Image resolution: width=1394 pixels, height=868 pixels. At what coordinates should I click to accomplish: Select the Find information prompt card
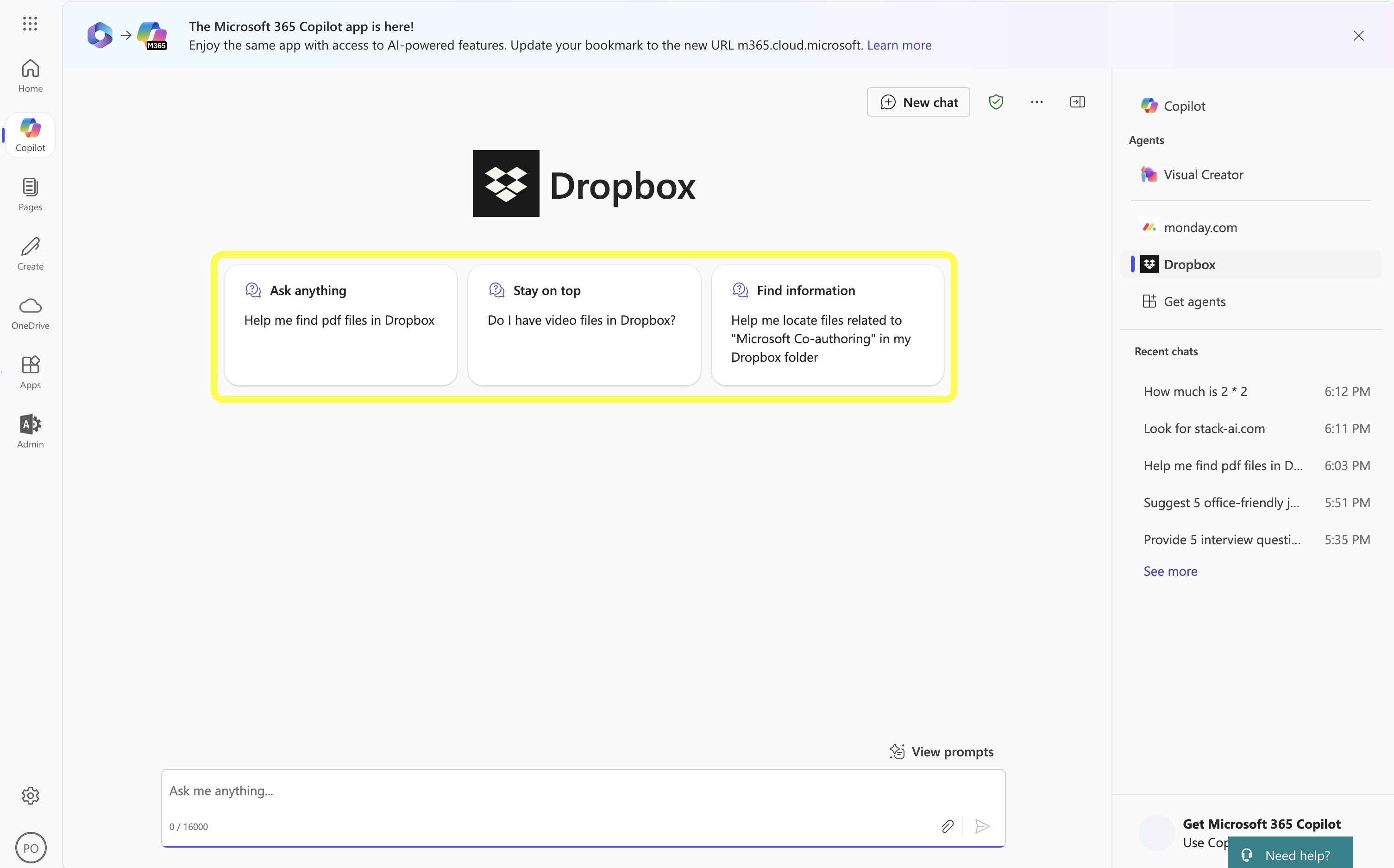(827, 325)
